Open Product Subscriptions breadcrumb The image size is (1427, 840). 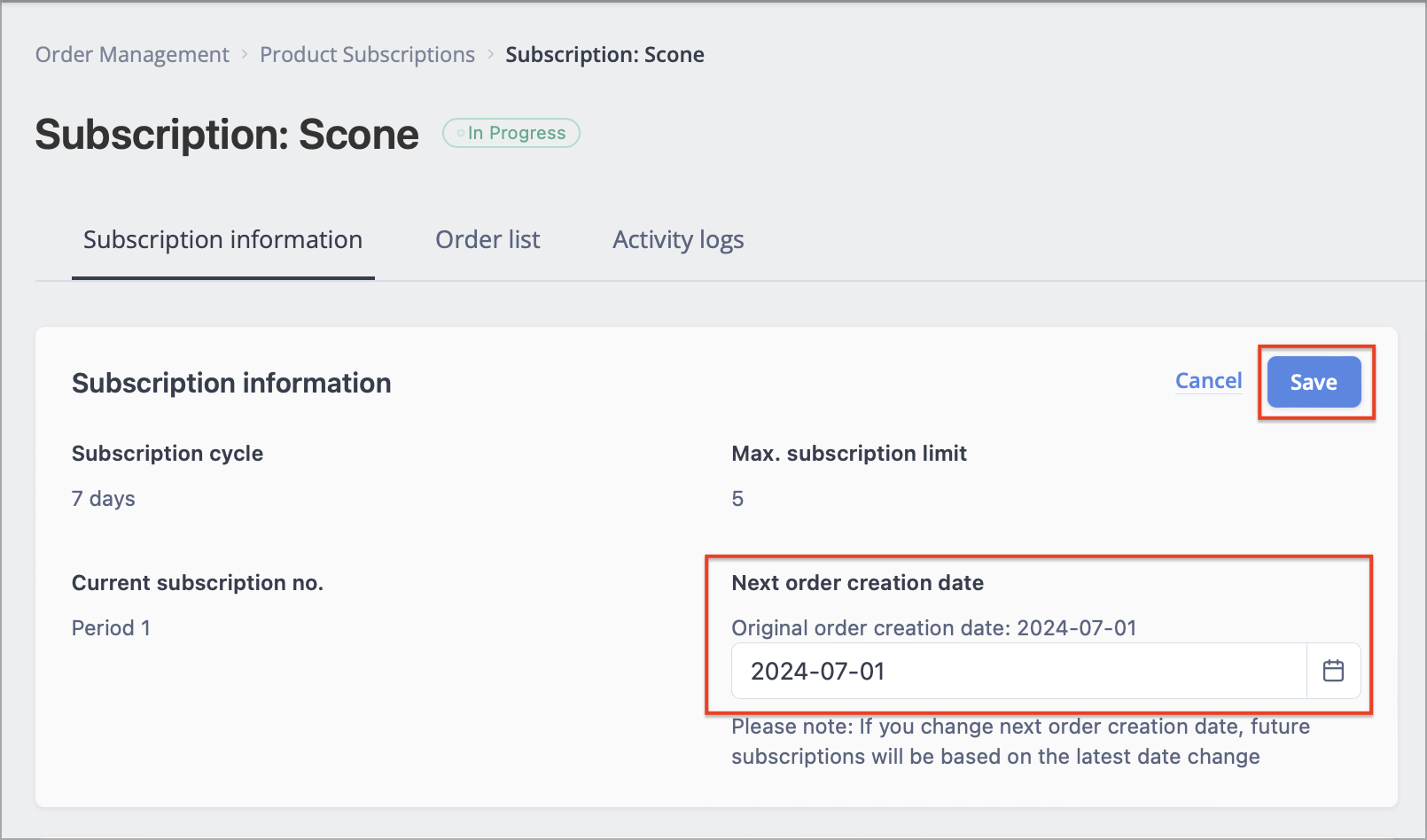click(367, 55)
